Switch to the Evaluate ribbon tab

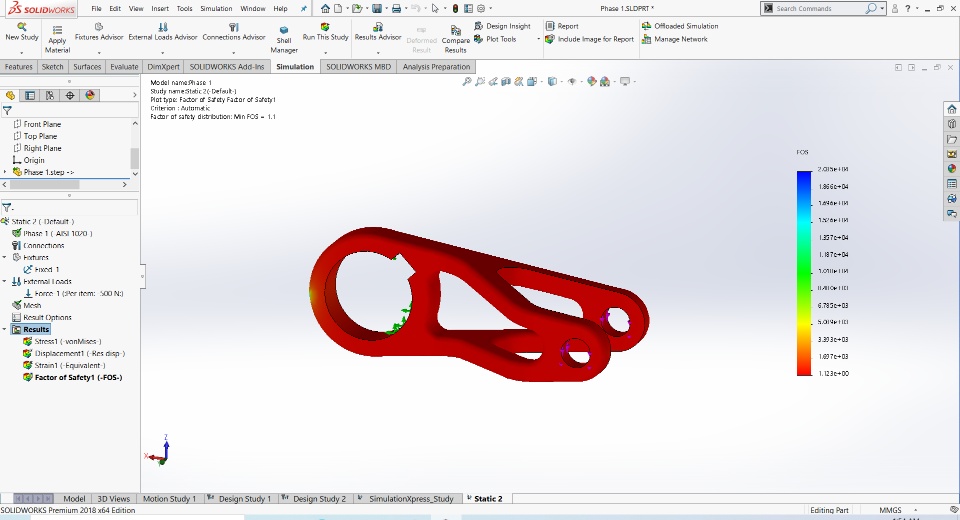pyautogui.click(x=124, y=67)
